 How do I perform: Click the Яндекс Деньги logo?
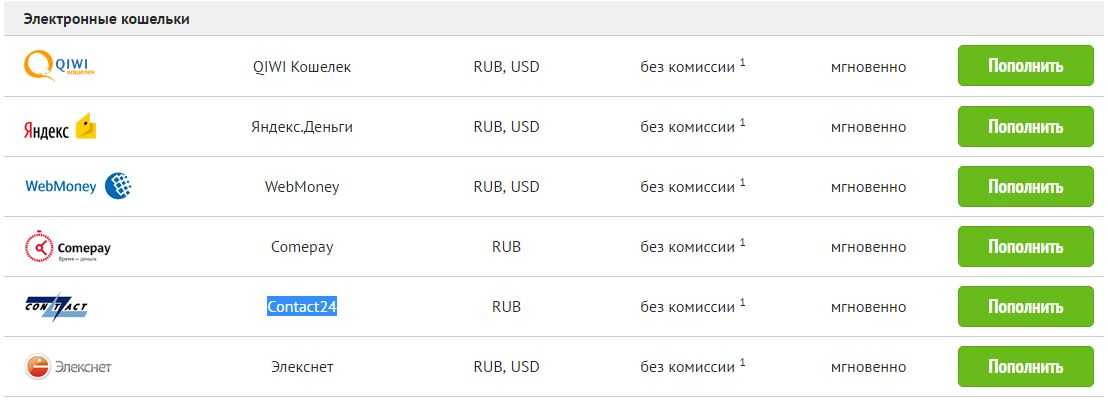59,127
